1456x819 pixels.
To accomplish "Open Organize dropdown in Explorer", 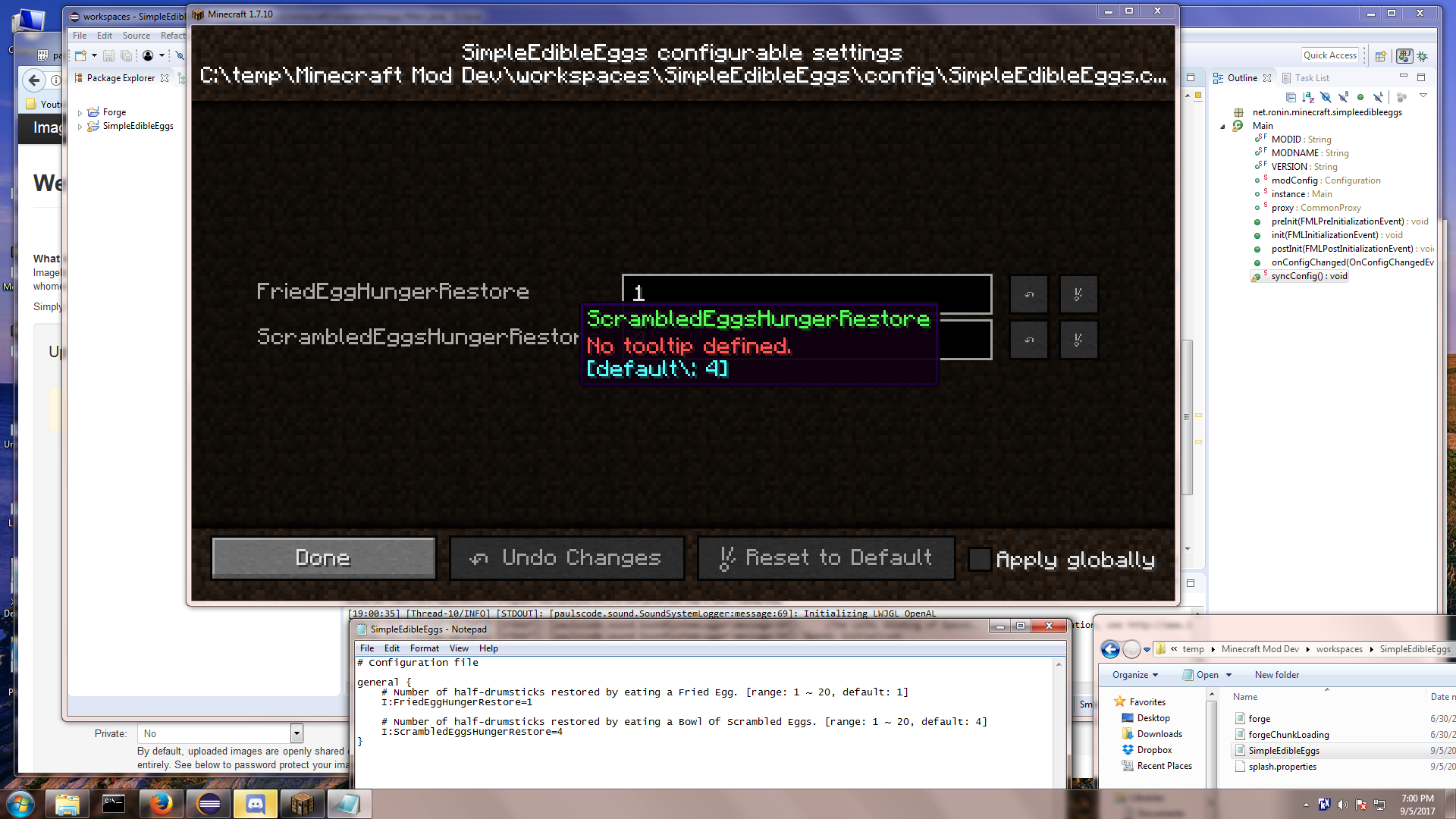I will [1135, 675].
